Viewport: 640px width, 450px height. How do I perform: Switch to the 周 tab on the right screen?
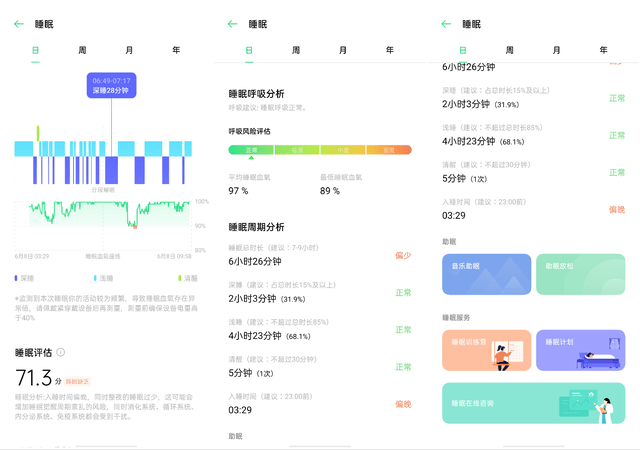click(x=509, y=50)
